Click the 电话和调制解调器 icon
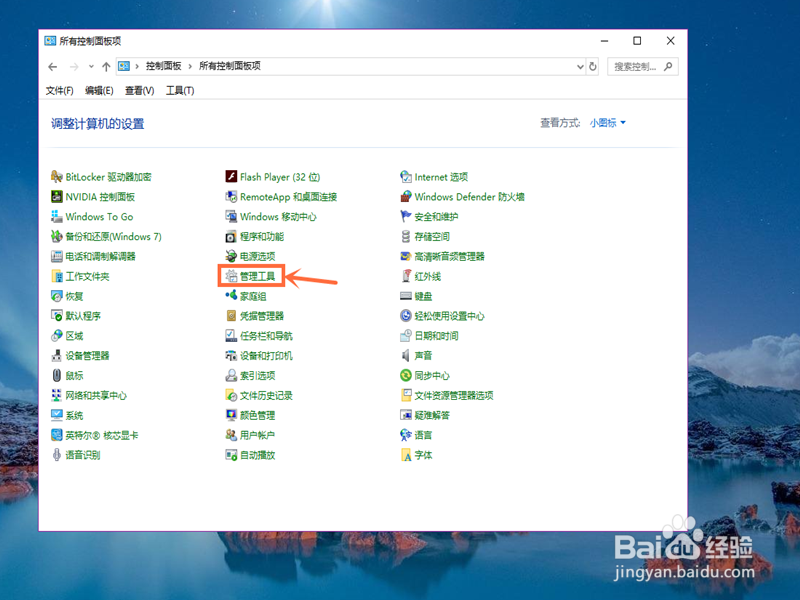The image size is (800, 600). pyautogui.click(x=57, y=256)
